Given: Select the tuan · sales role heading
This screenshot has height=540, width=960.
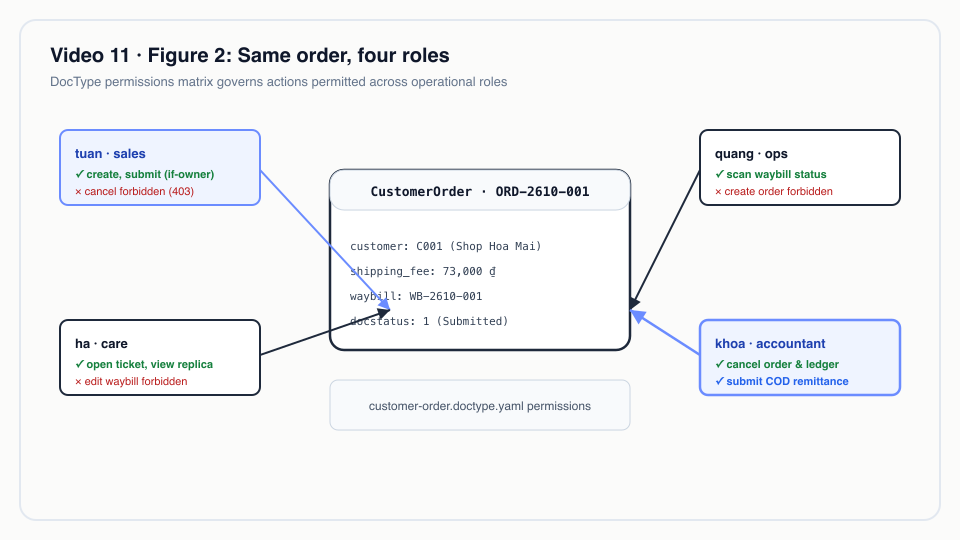Looking at the screenshot, I should point(110,154).
